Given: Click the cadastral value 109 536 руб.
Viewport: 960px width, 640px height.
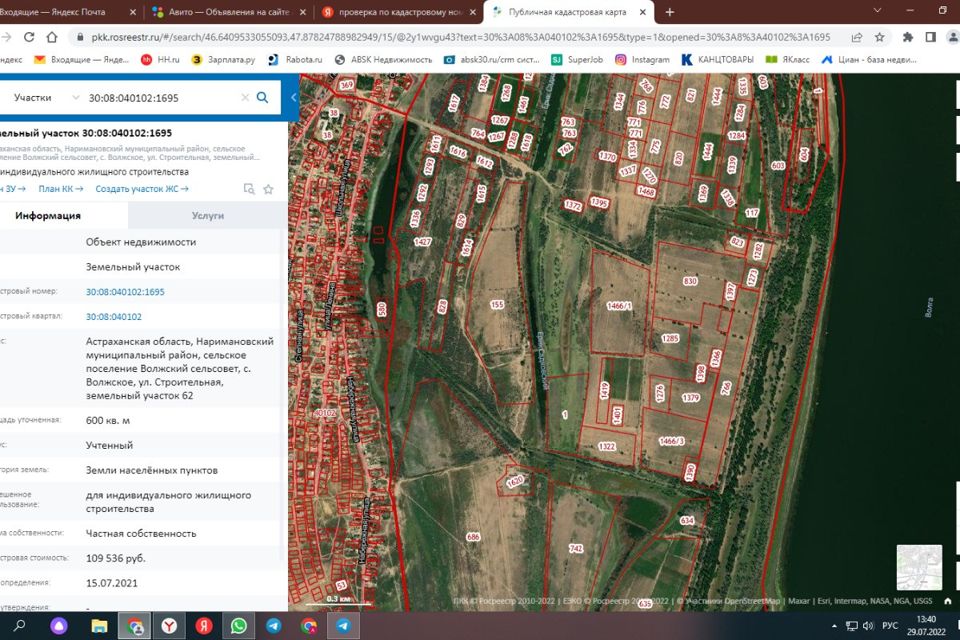Looking at the screenshot, I should (x=116, y=559).
